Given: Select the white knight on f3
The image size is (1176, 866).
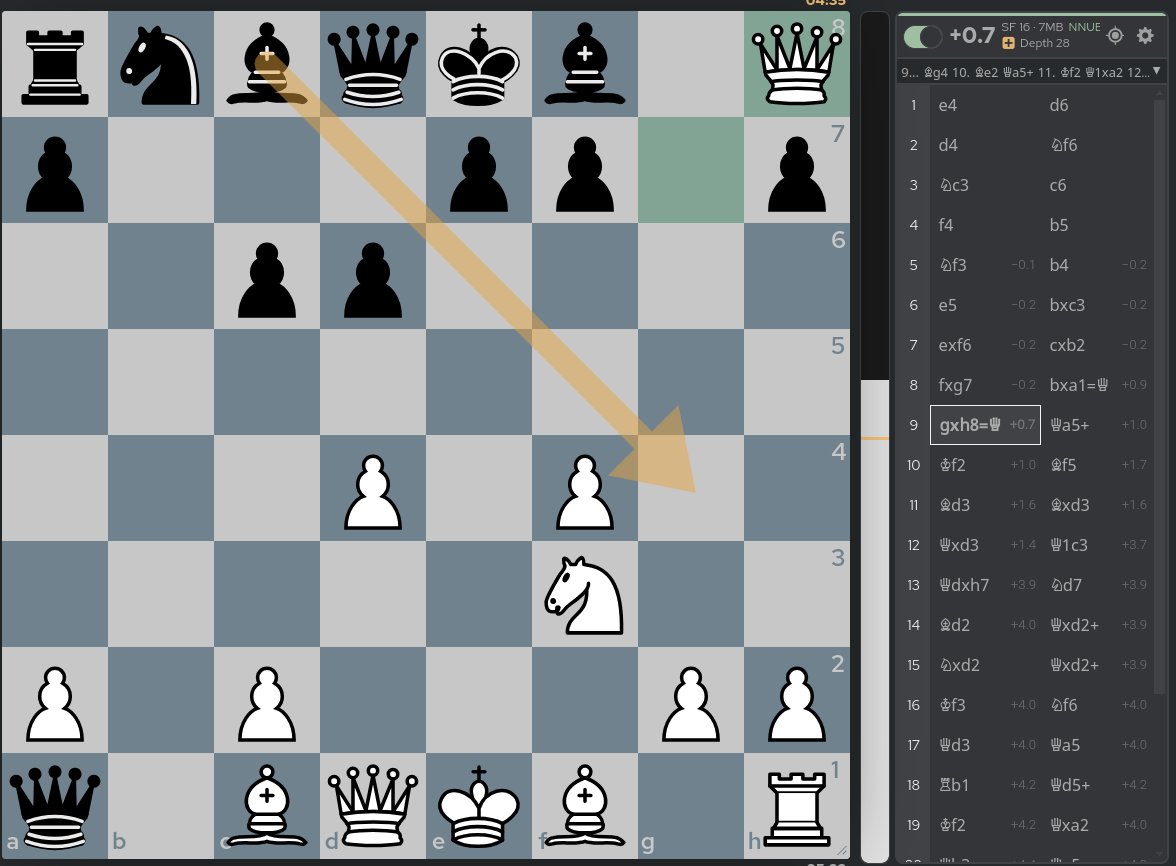Looking at the screenshot, I should point(584,596).
